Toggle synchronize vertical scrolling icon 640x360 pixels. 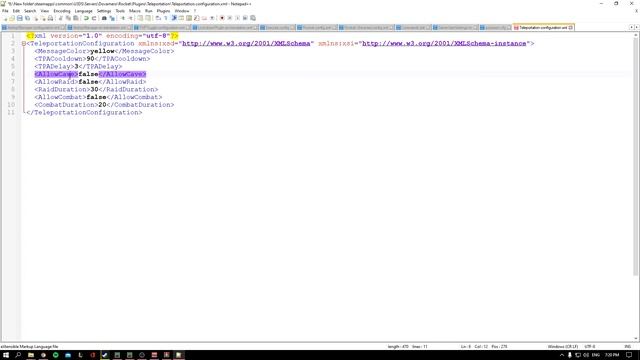[140, 18]
